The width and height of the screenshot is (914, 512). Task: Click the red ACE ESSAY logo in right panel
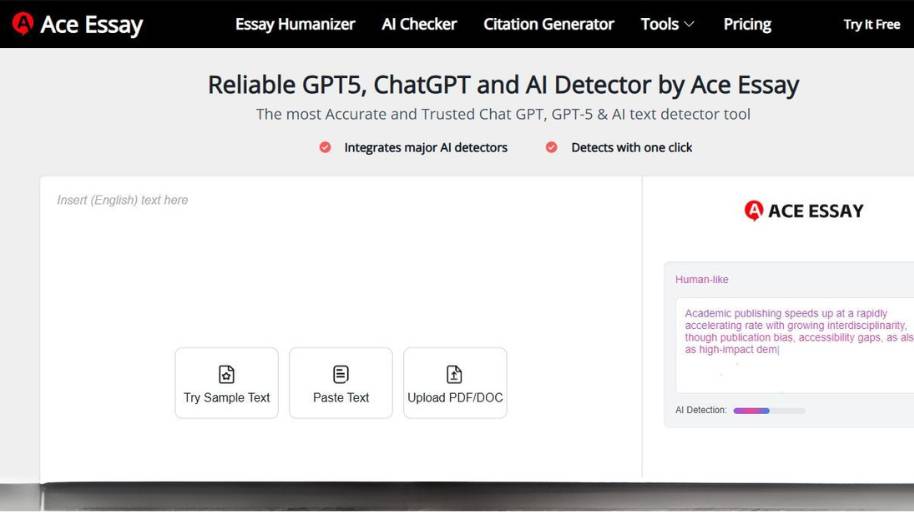(754, 211)
